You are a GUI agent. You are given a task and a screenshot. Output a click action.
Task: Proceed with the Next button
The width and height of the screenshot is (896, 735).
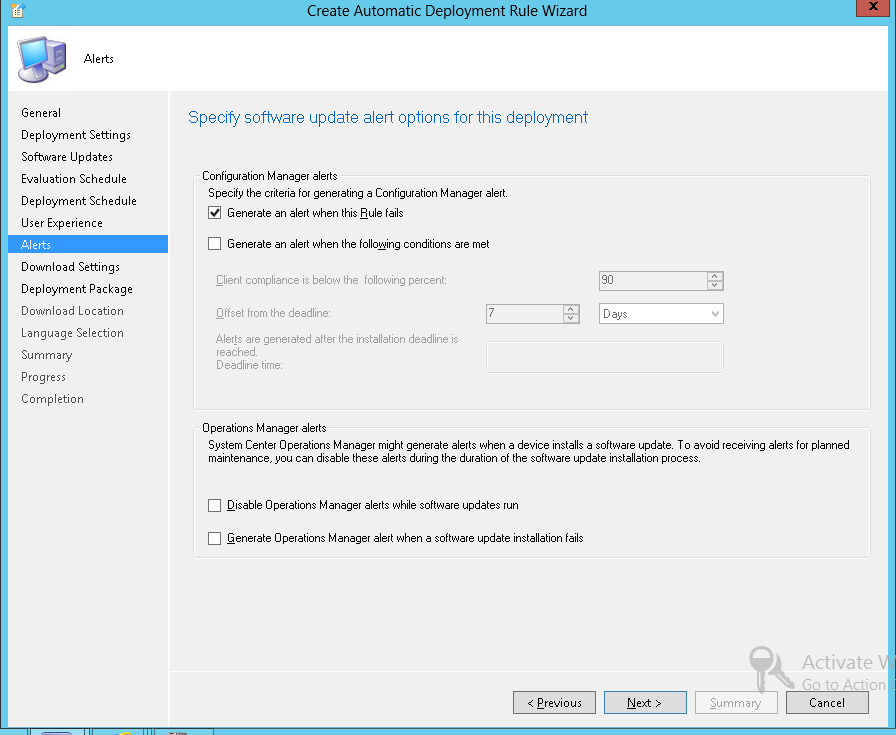645,703
